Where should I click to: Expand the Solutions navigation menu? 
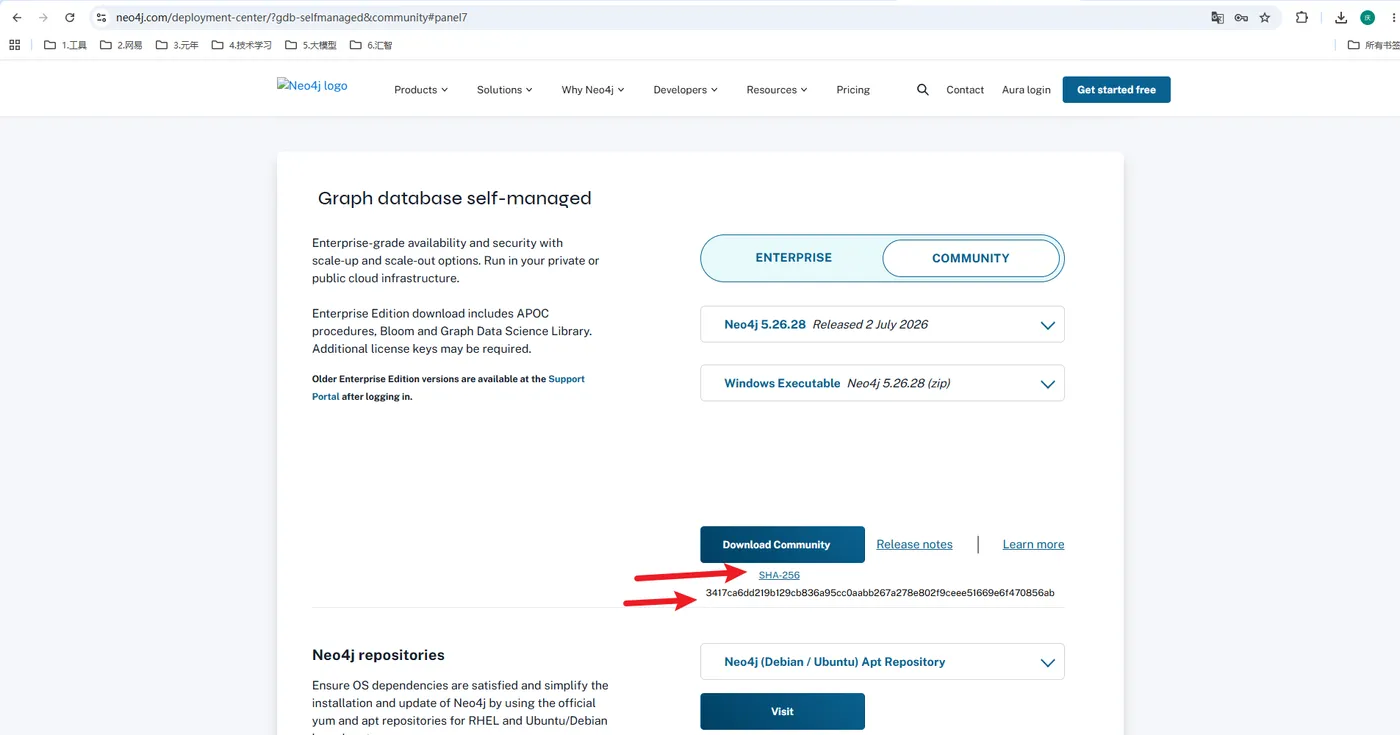(x=505, y=90)
